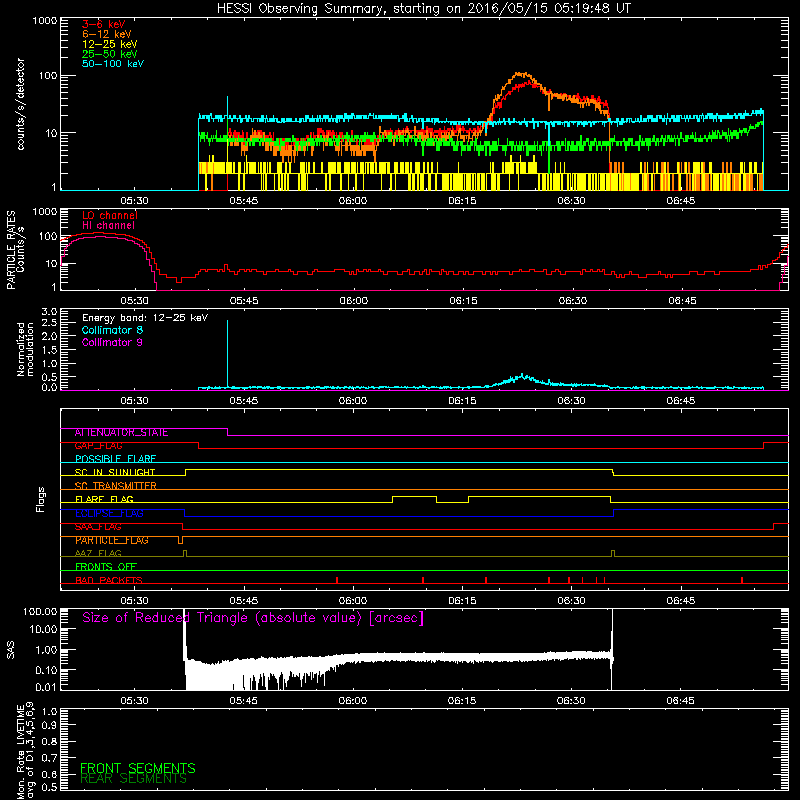The height and width of the screenshot is (800, 800).
Task: Select the '50-100 keV' legend entry
Action: [x=113, y=64]
